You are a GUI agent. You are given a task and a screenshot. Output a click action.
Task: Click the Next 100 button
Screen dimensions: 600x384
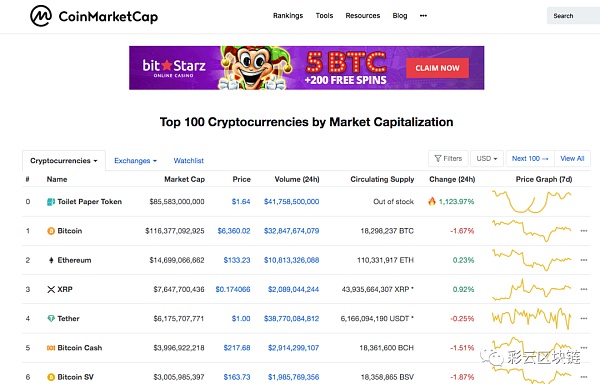[x=530, y=158]
